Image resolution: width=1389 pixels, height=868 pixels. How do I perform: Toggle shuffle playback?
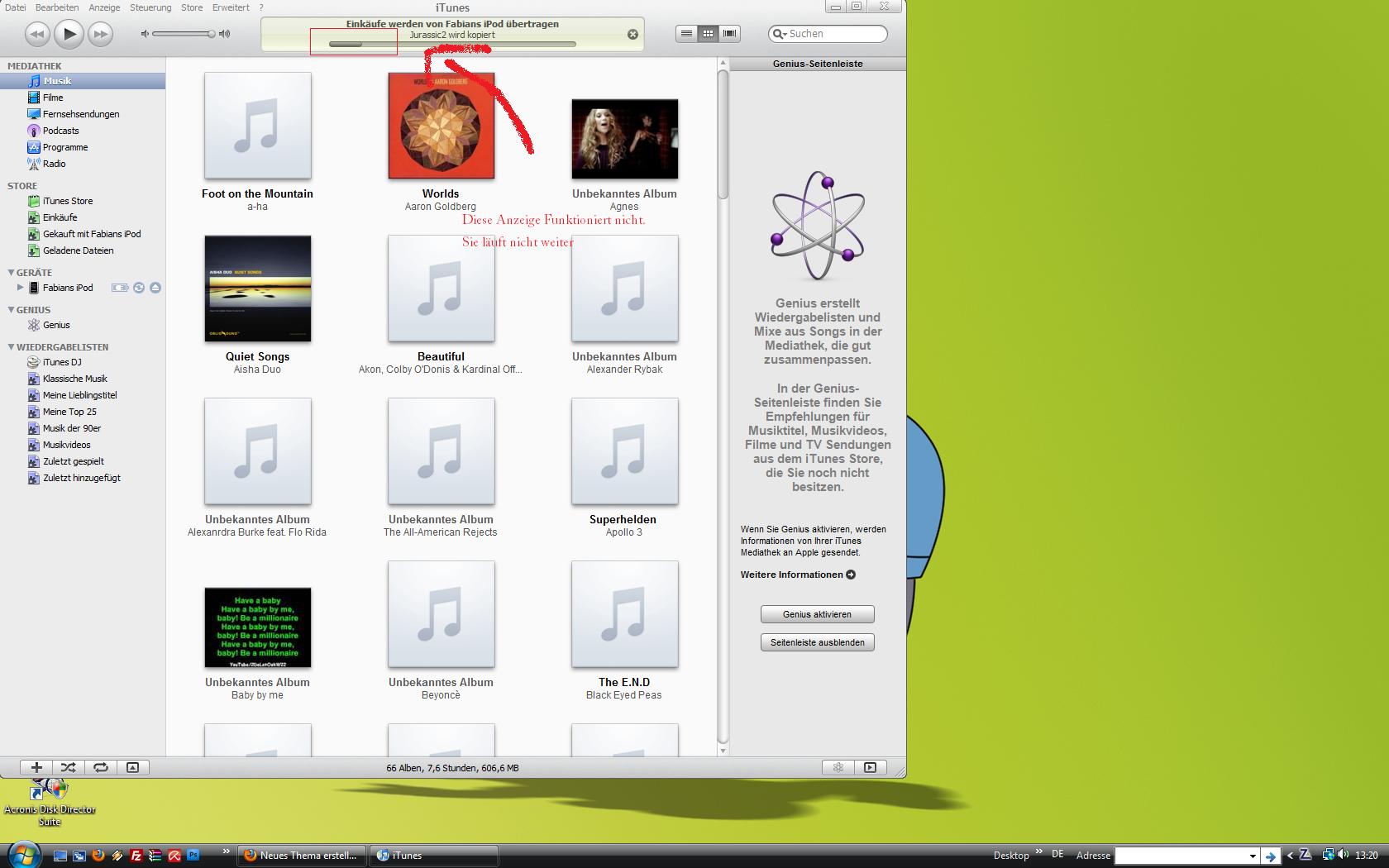pyautogui.click(x=69, y=767)
